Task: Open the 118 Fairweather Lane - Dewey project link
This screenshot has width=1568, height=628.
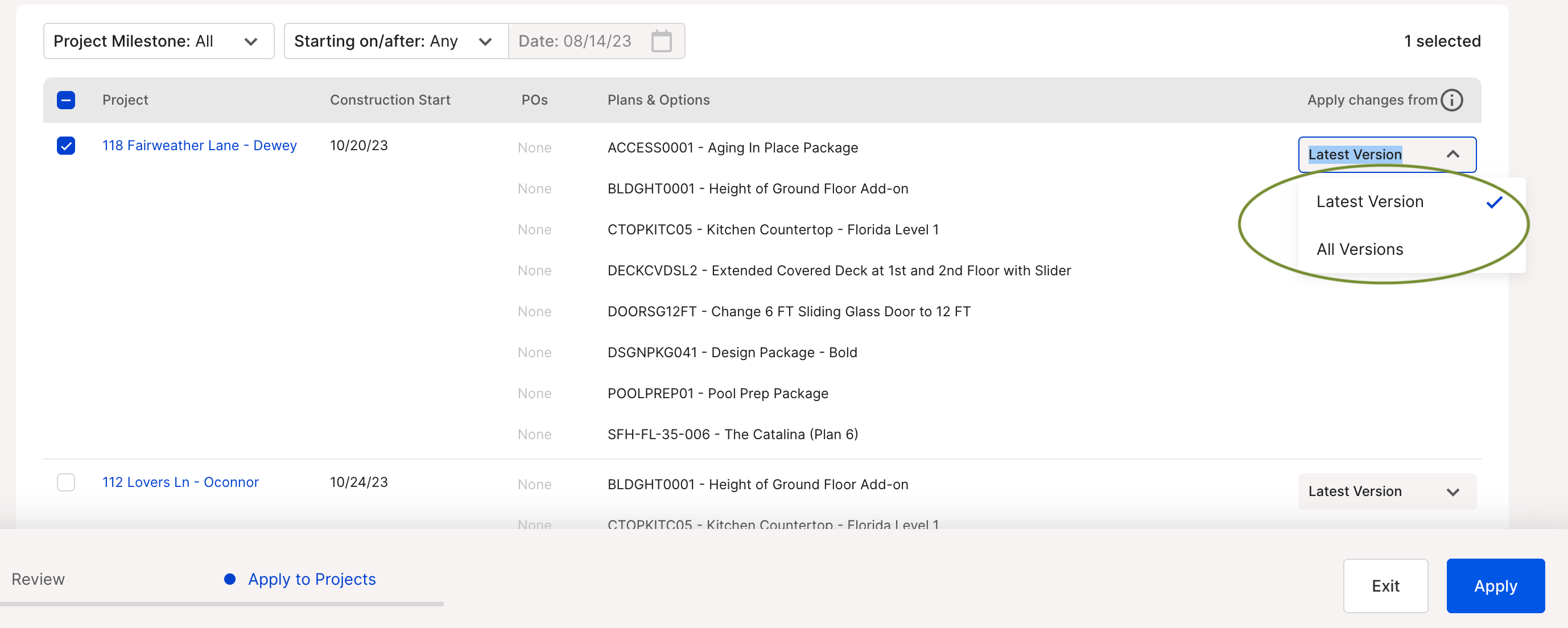Action: pos(199,146)
